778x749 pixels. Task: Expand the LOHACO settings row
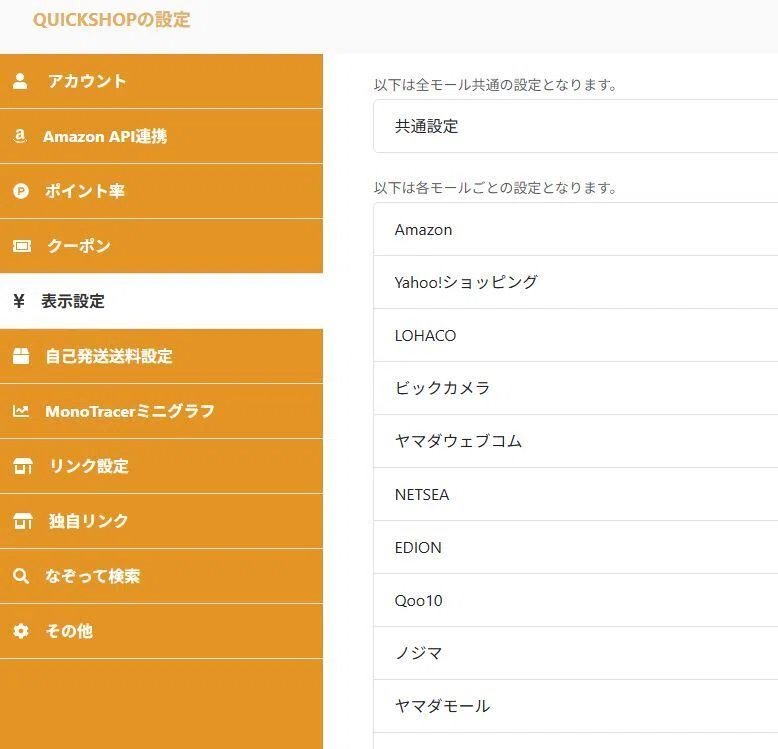point(576,335)
